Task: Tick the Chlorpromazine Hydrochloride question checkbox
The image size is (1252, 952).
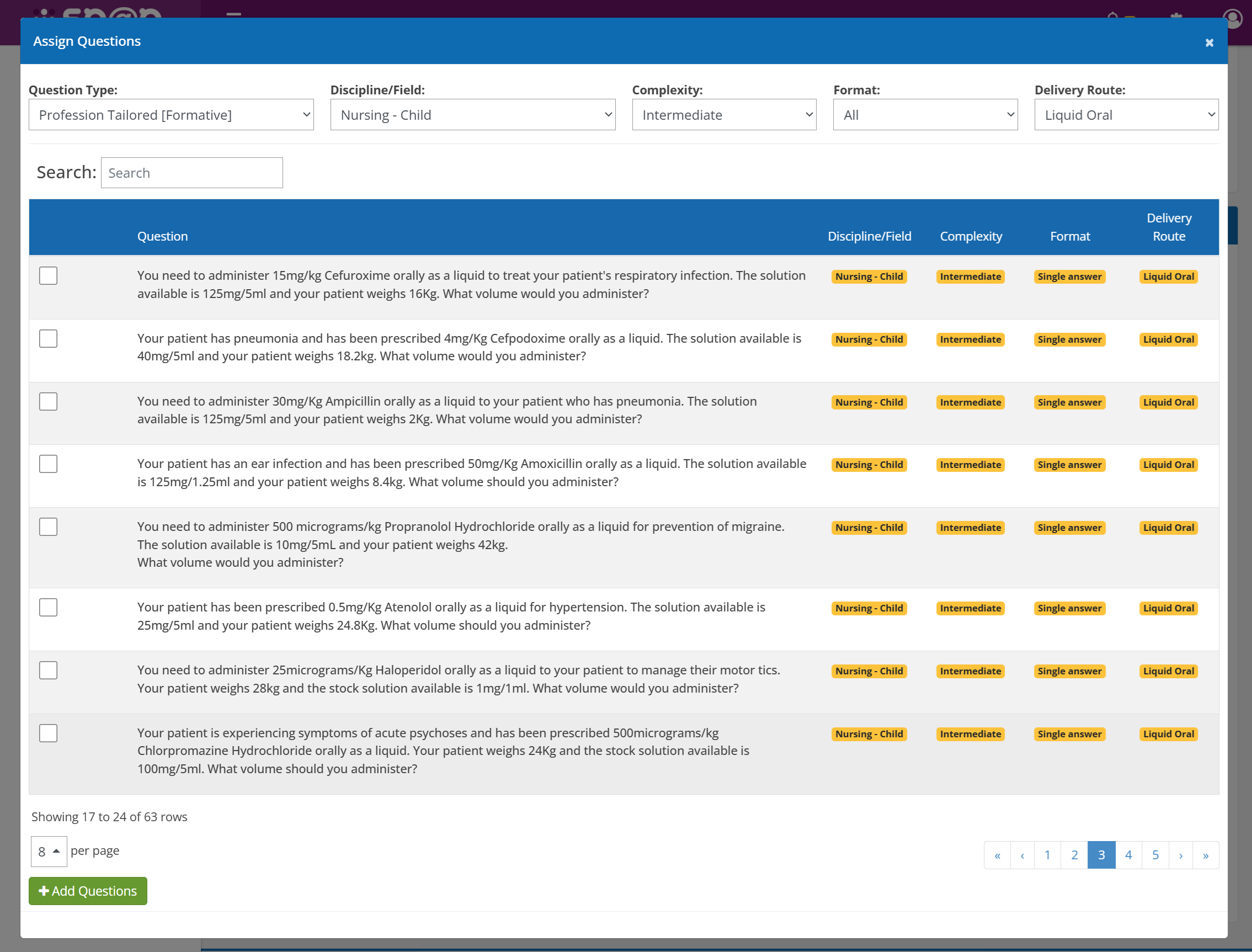Action: point(48,733)
